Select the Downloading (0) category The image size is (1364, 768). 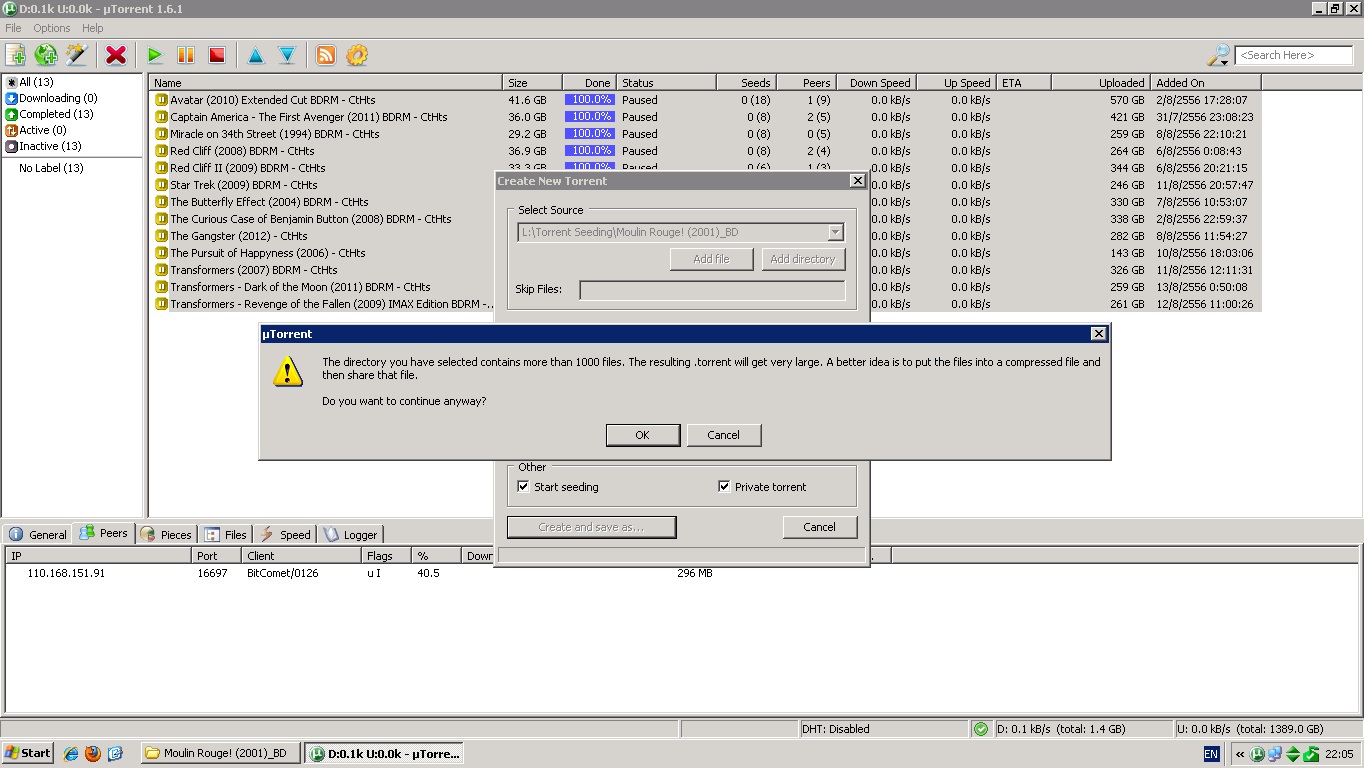pos(51,98)
